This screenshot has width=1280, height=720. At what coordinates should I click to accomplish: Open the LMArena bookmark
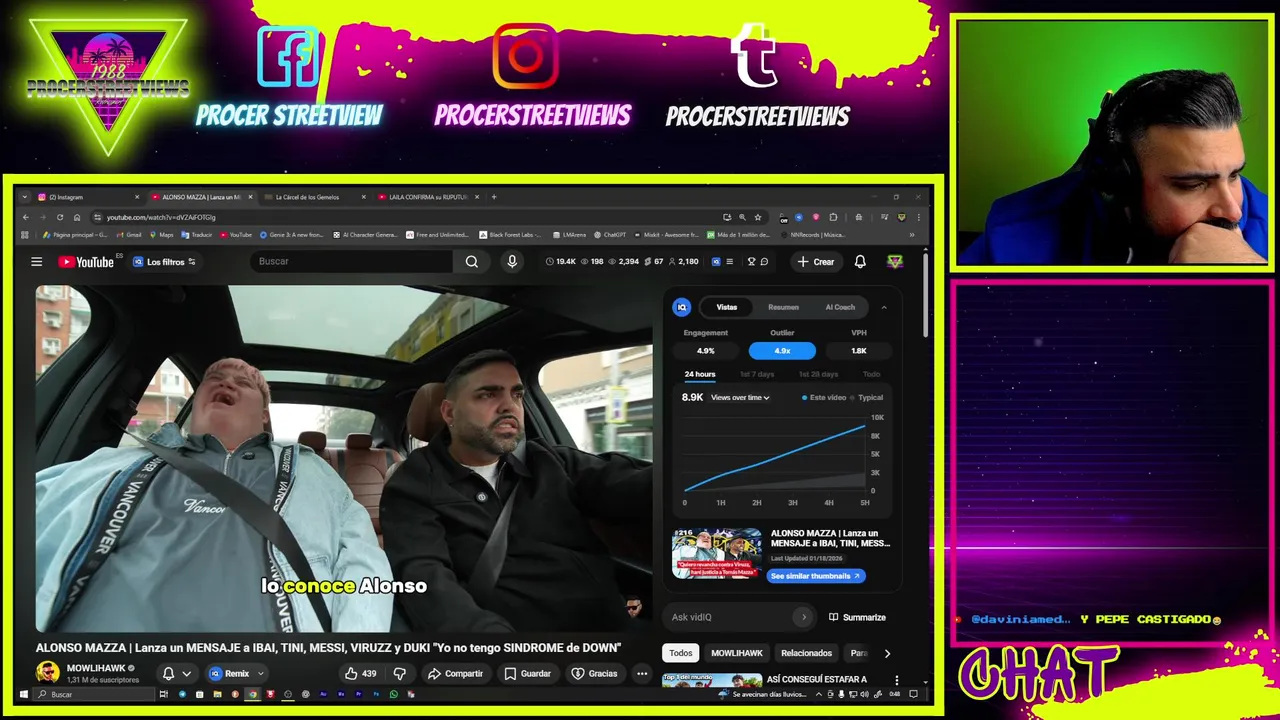point(569,235)
